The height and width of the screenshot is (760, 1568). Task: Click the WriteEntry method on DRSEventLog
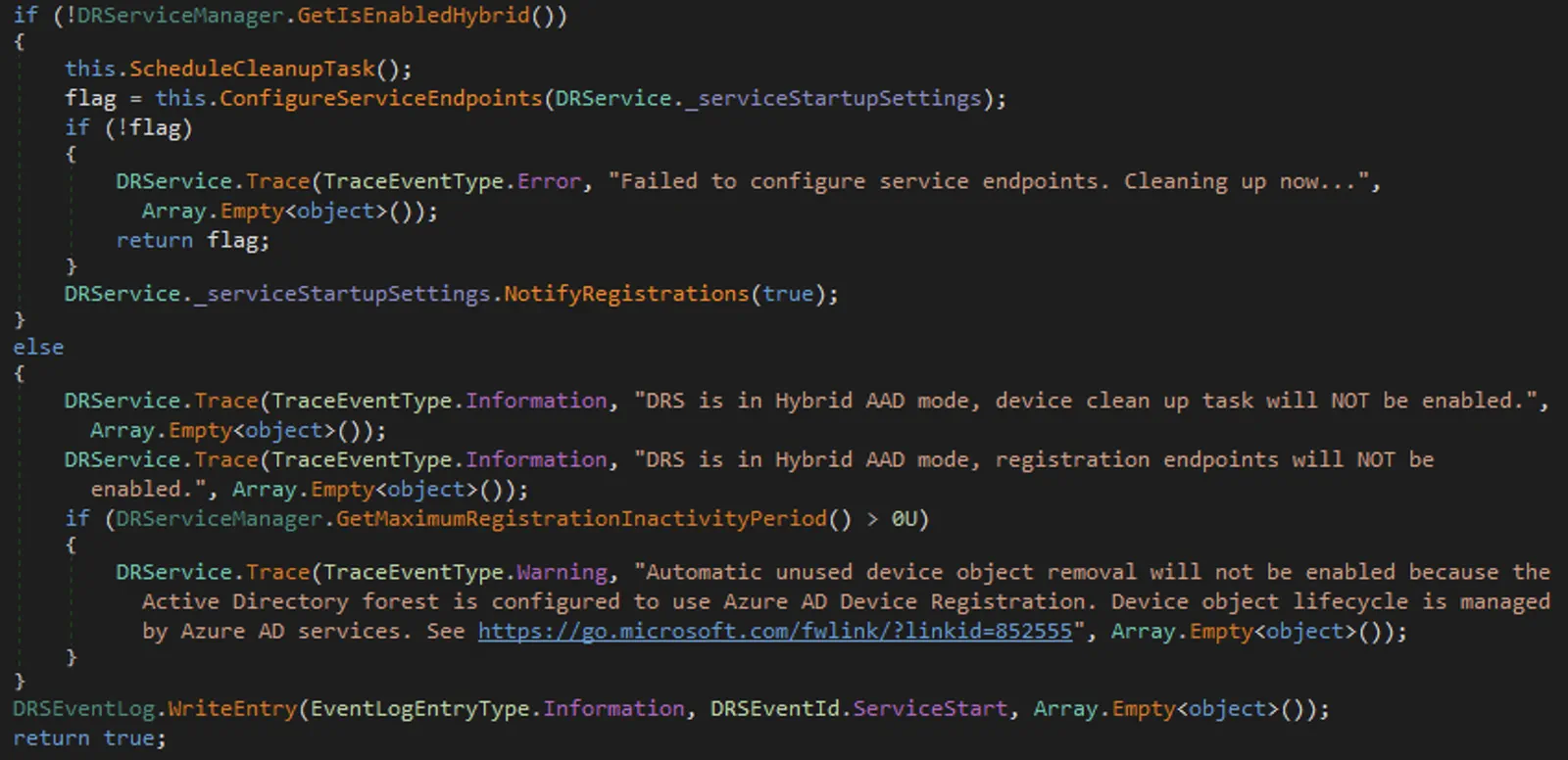click(x=232, y=709)
